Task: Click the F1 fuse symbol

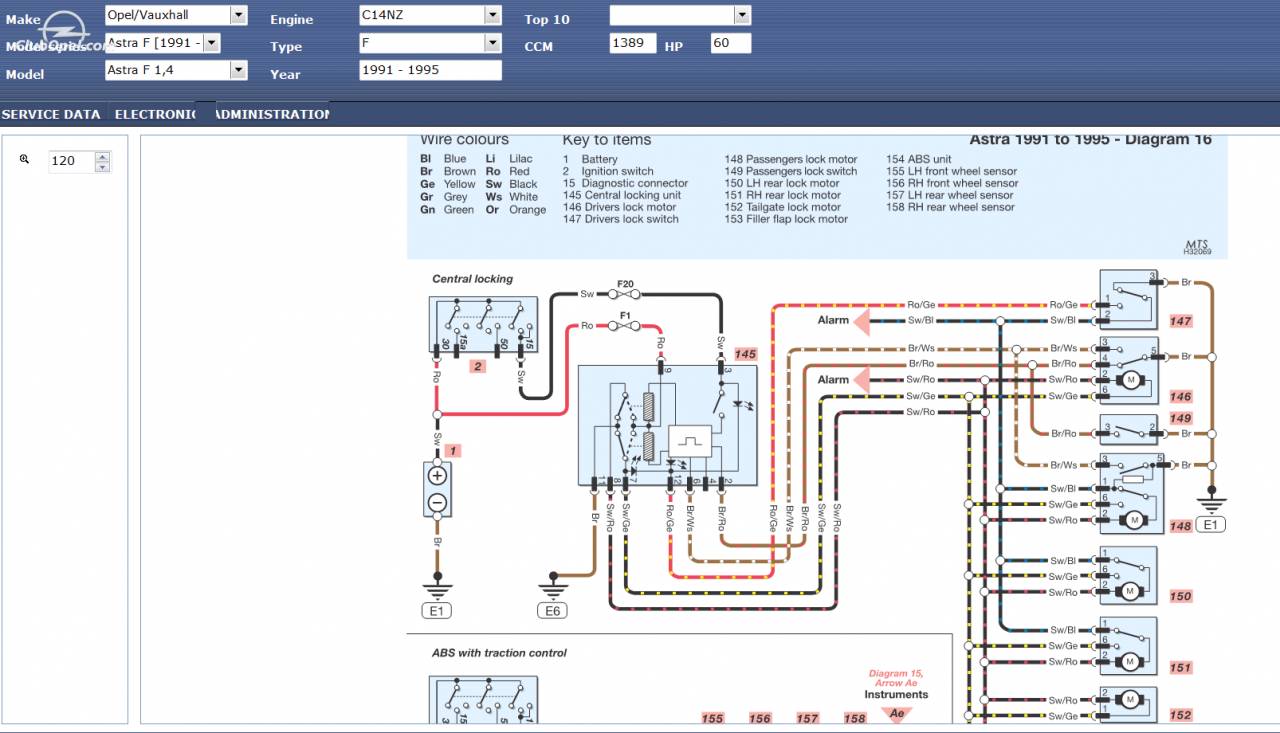Action: click(x=626, y=325)
